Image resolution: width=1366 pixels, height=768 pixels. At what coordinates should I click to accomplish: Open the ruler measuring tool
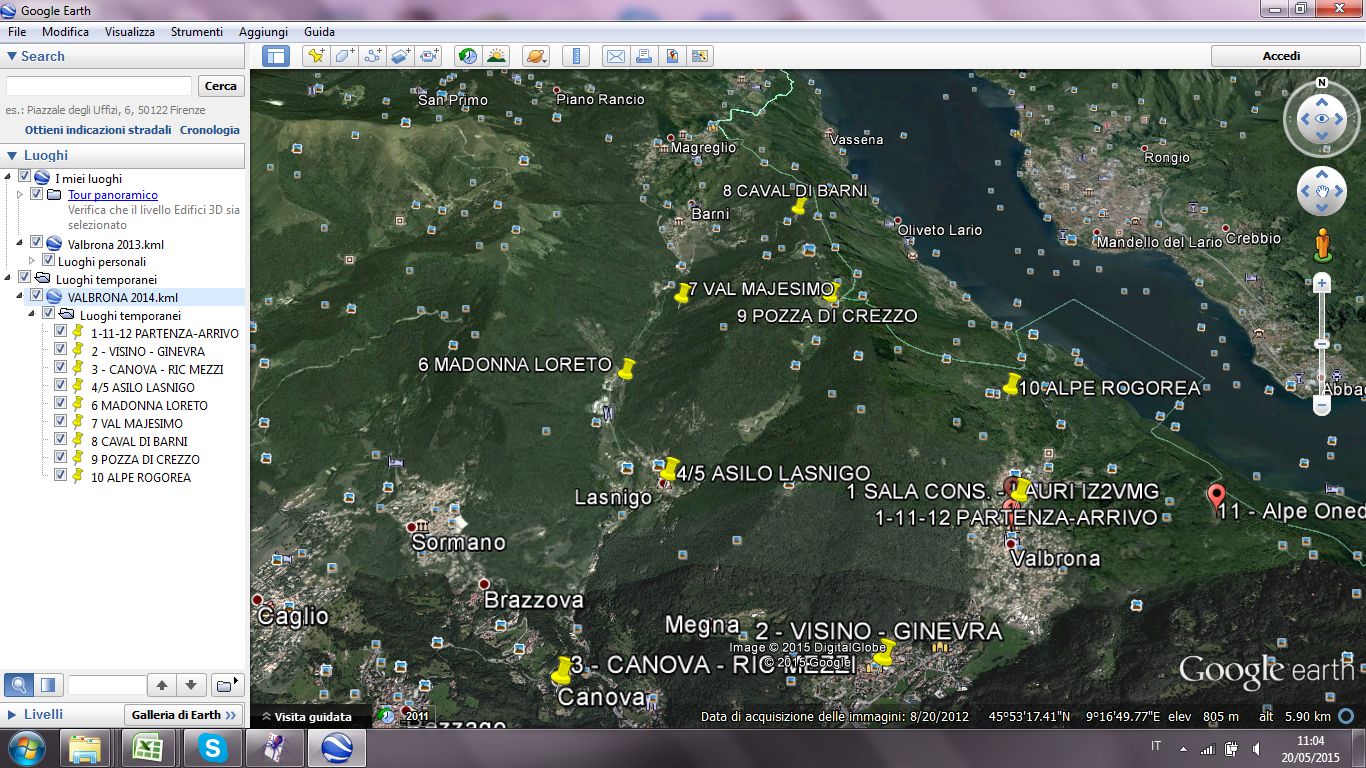pos(575,56)
